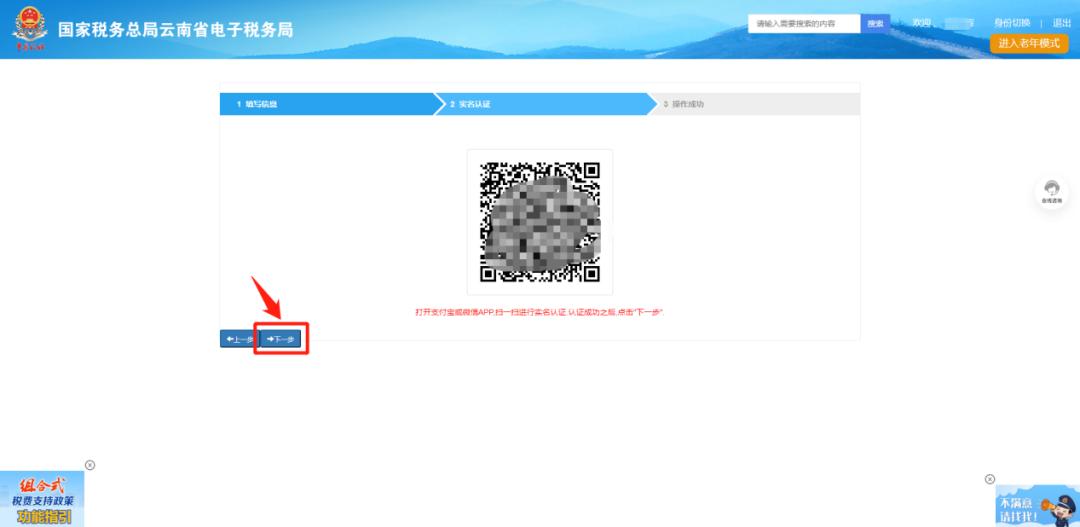Click the 国家税务总局云南省电子税务局 site title
The width and height of the screenshot is (1080, 527).
click(176, 30)
